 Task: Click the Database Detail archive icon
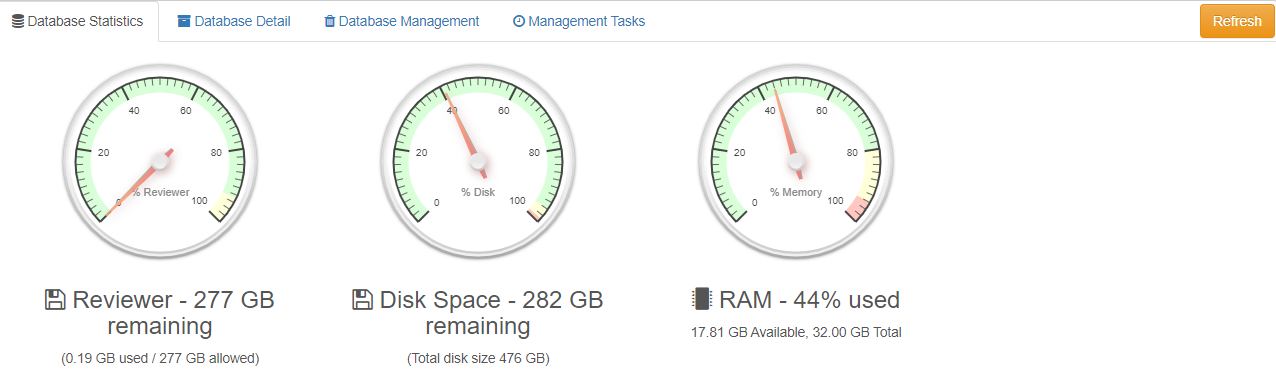click(x=184, y=21)
